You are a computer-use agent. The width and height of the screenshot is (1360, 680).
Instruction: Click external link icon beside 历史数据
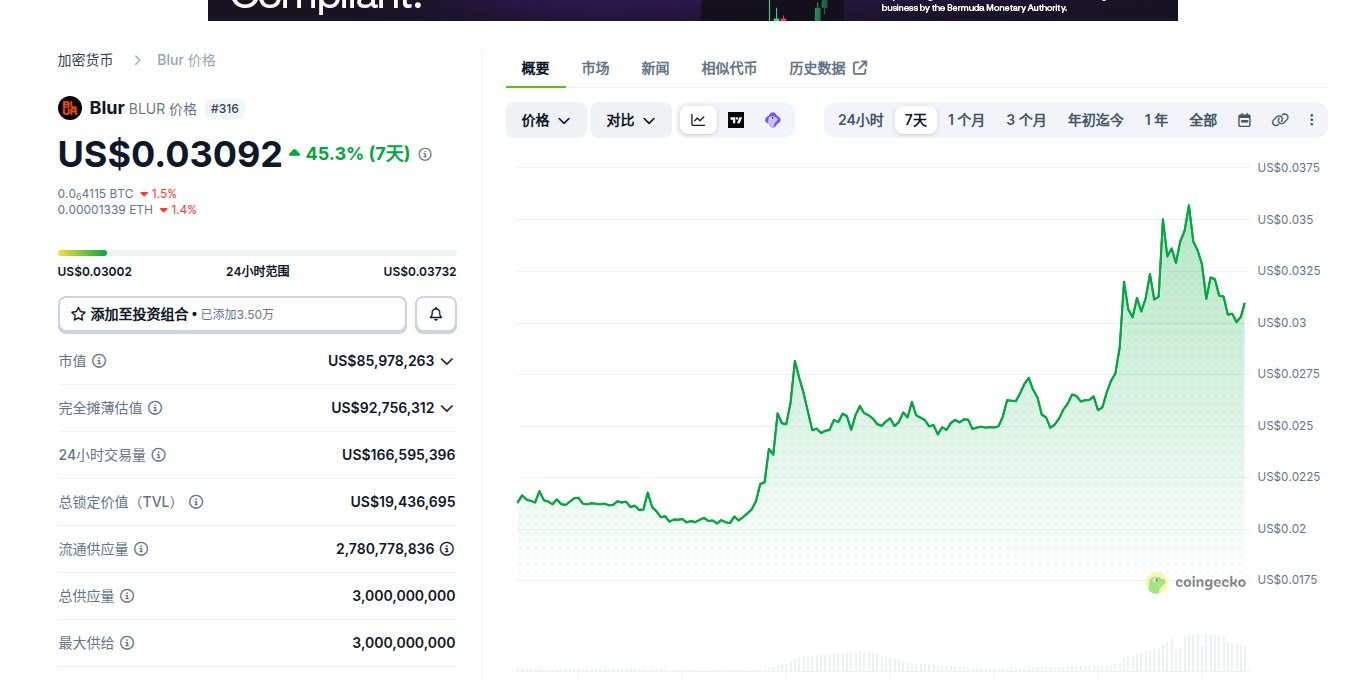point(860,68)
